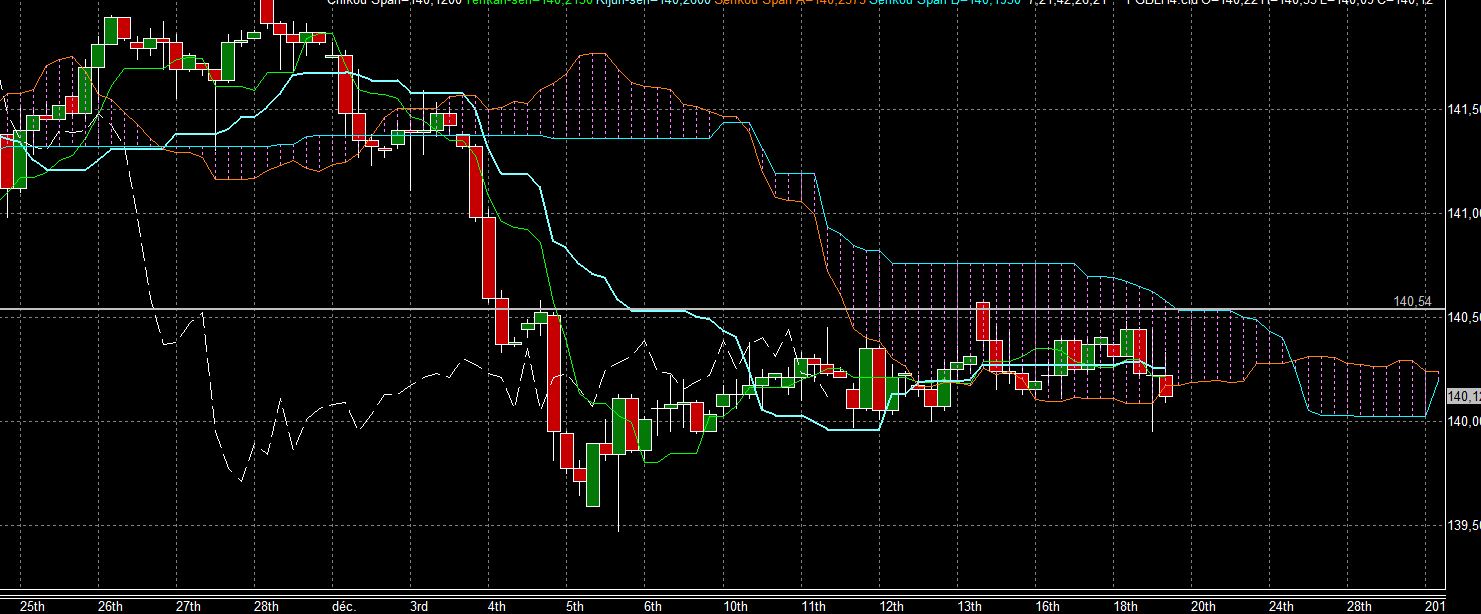Click the 140,0 price scale label
Viewport: 1481px width, 614px height.
click(x=1464, y=422)
